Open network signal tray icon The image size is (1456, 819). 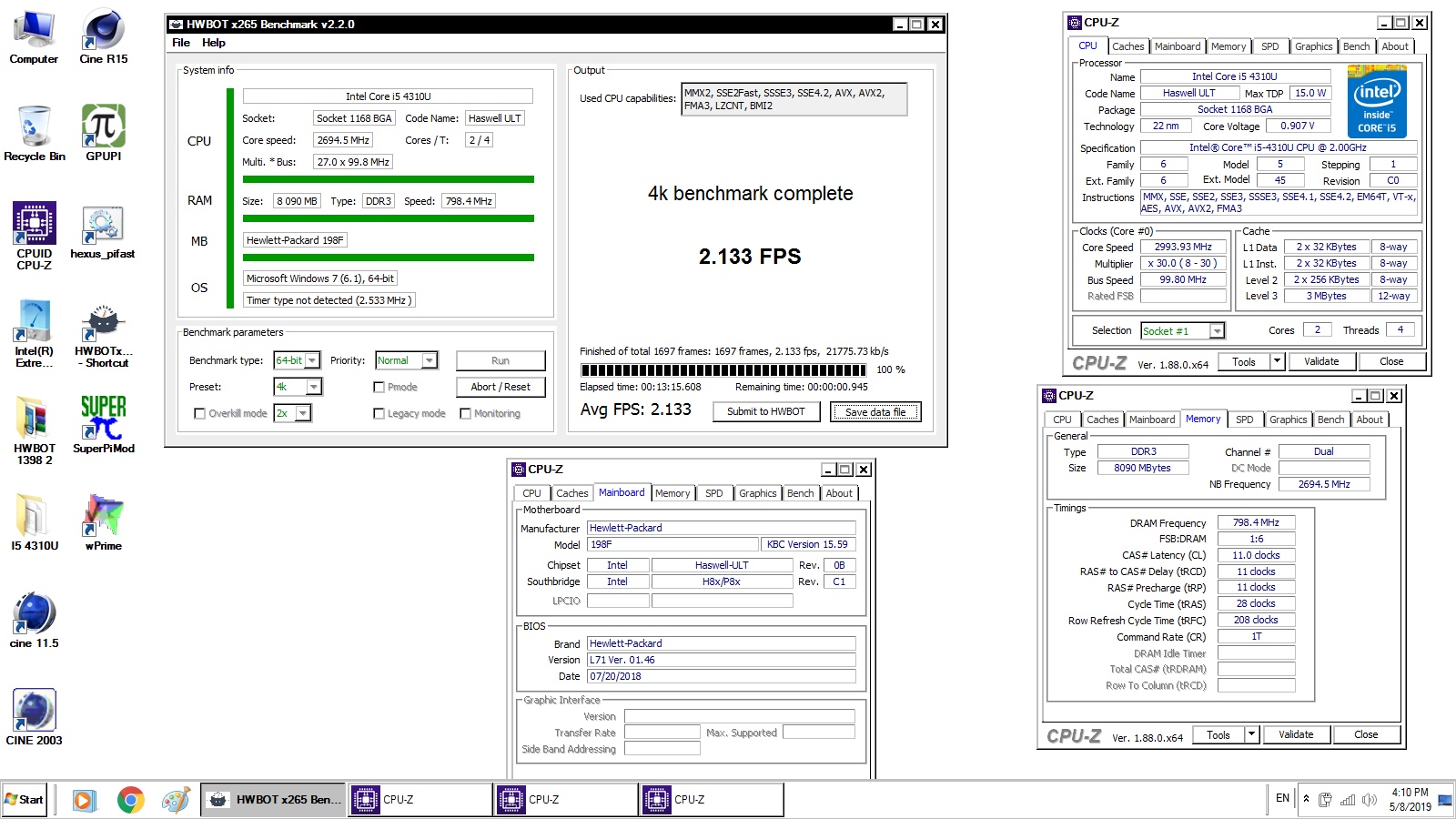click(1348, 800)
